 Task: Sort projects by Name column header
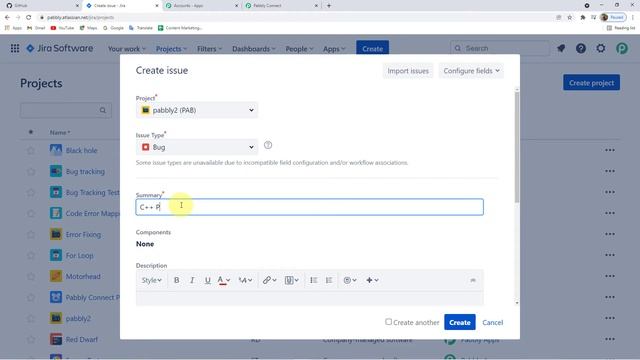[60, 133]
